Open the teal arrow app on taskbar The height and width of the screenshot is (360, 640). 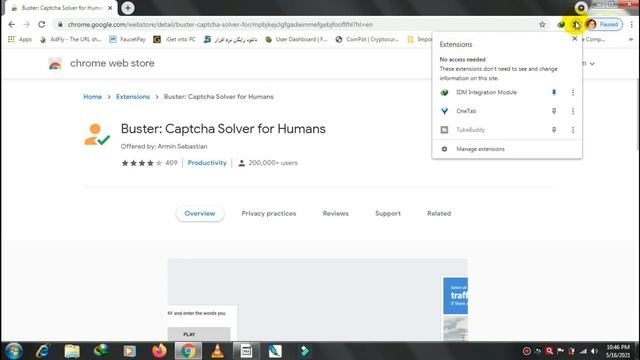(304, 351)
